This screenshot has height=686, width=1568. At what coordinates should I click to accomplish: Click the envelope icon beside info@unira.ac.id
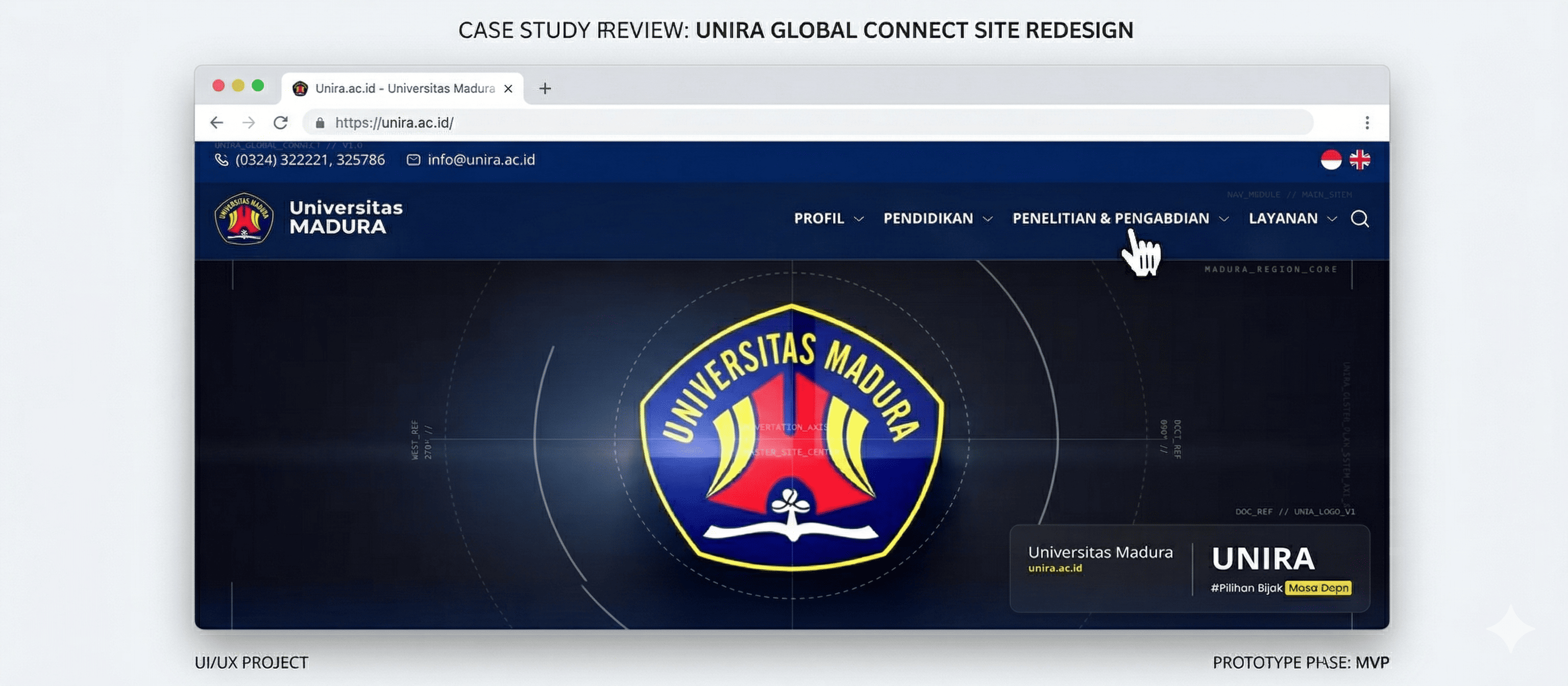[x=413, y=159]
